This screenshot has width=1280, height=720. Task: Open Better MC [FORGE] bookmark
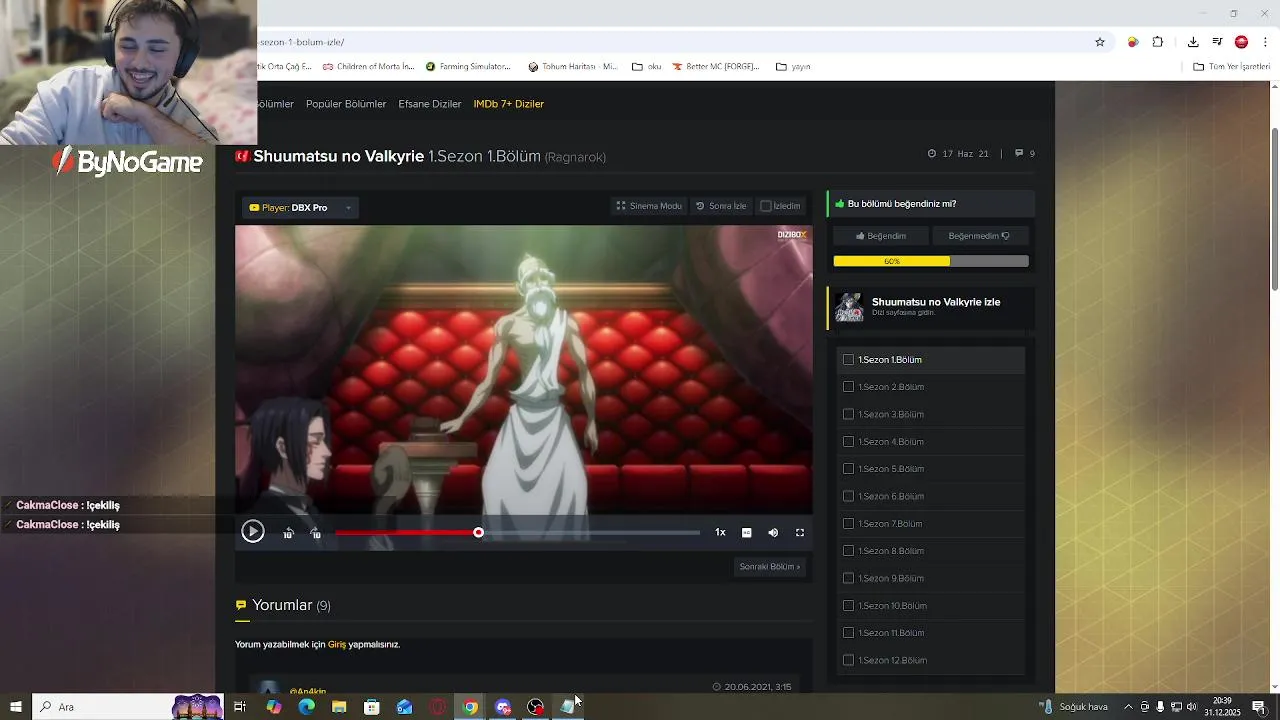pos(716,67)
